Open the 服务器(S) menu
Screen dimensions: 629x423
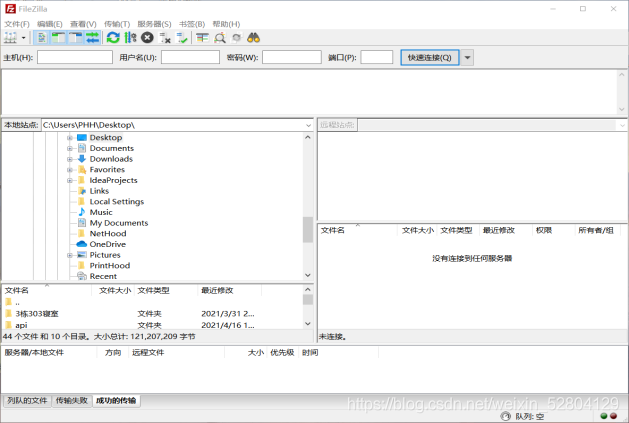154,24
